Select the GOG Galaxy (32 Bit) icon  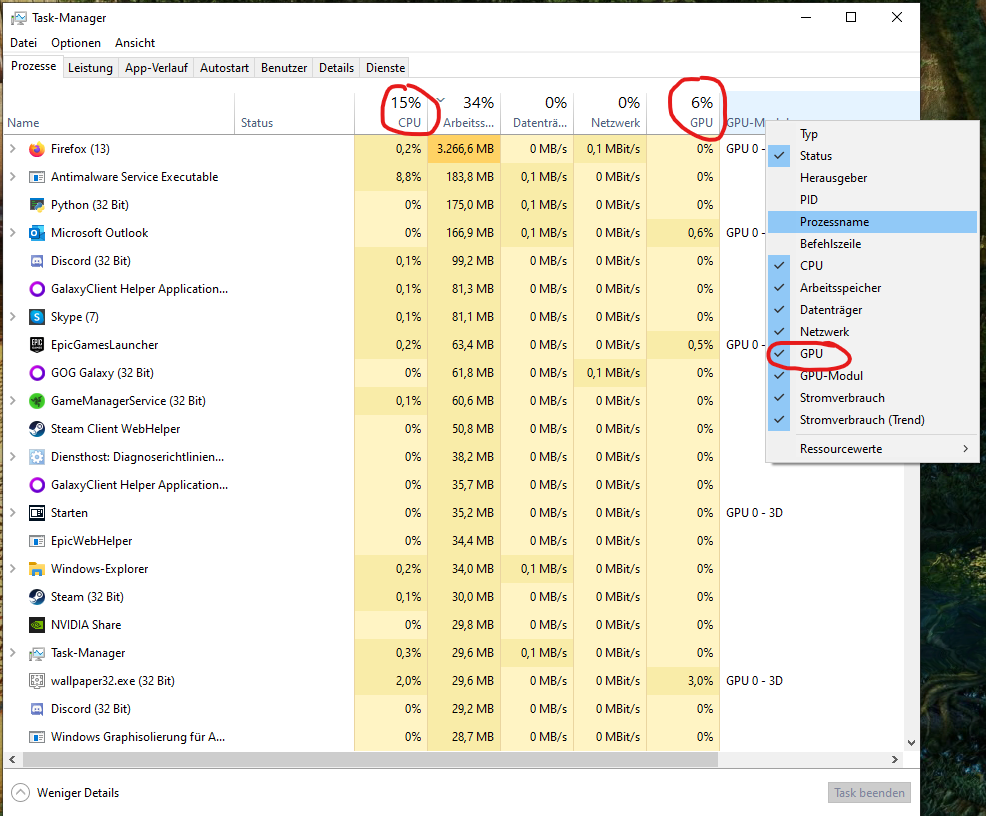(x=37, y=373)
